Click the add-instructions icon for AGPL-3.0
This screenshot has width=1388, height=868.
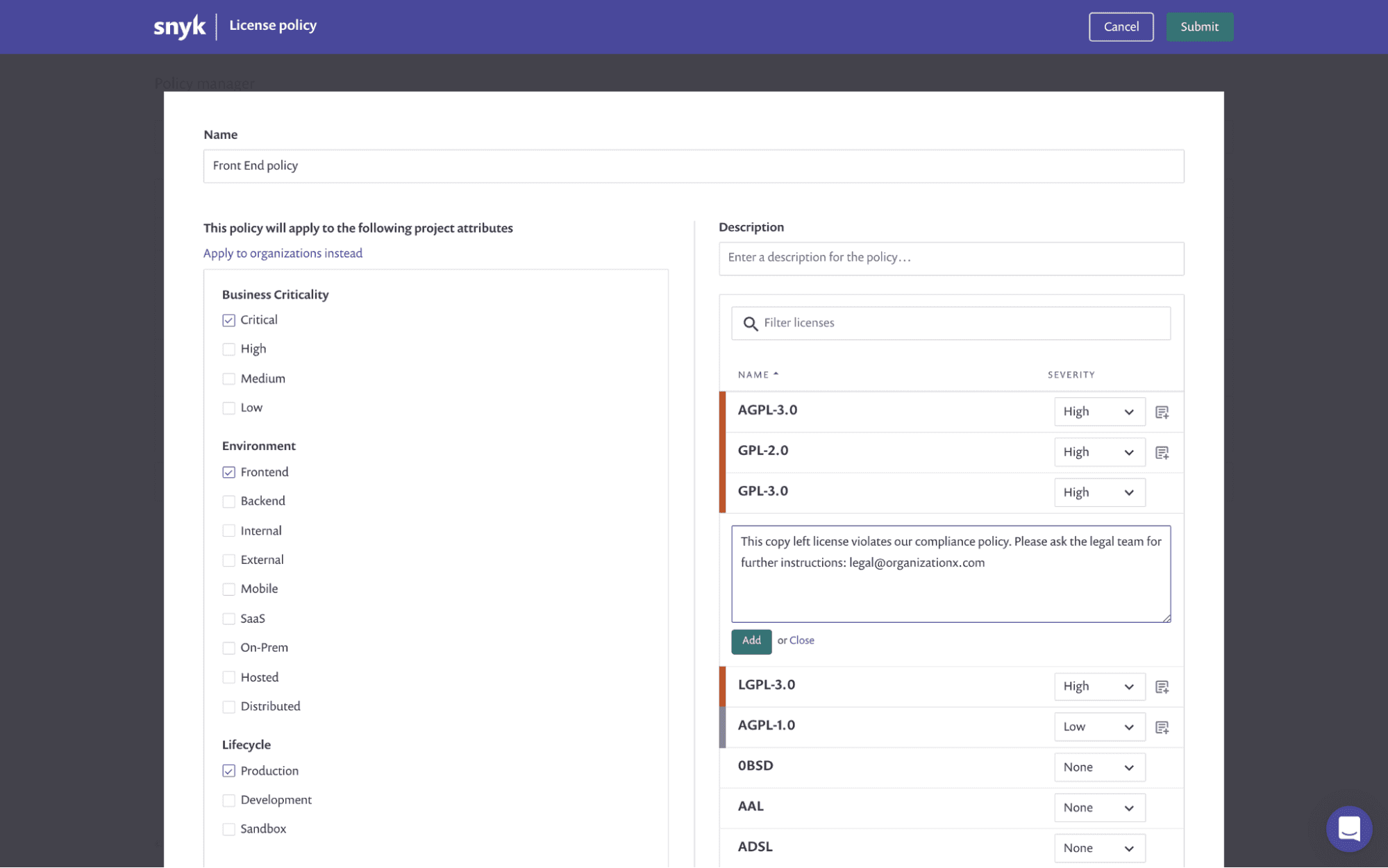pos(1162,412)
